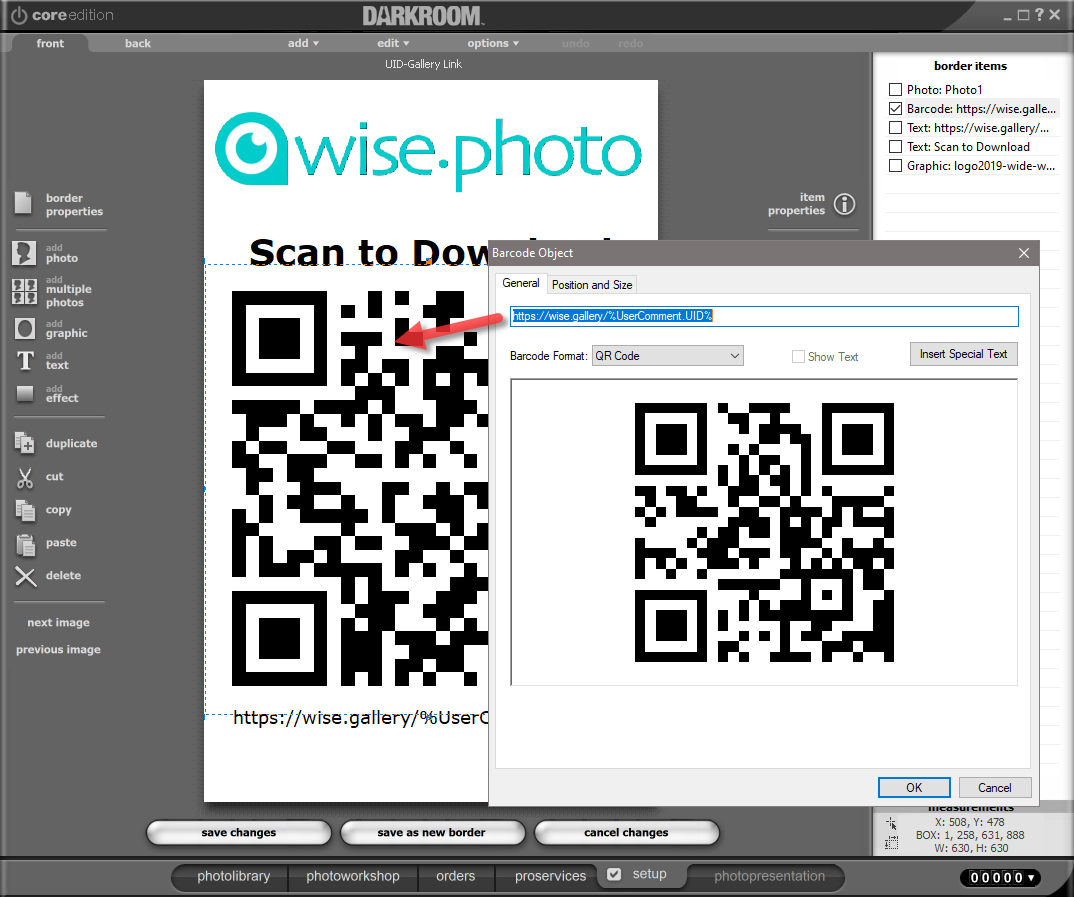Toggle the Text: Scan to Download checkbox
The image size is (1074, 897).
tap(895, 147)
